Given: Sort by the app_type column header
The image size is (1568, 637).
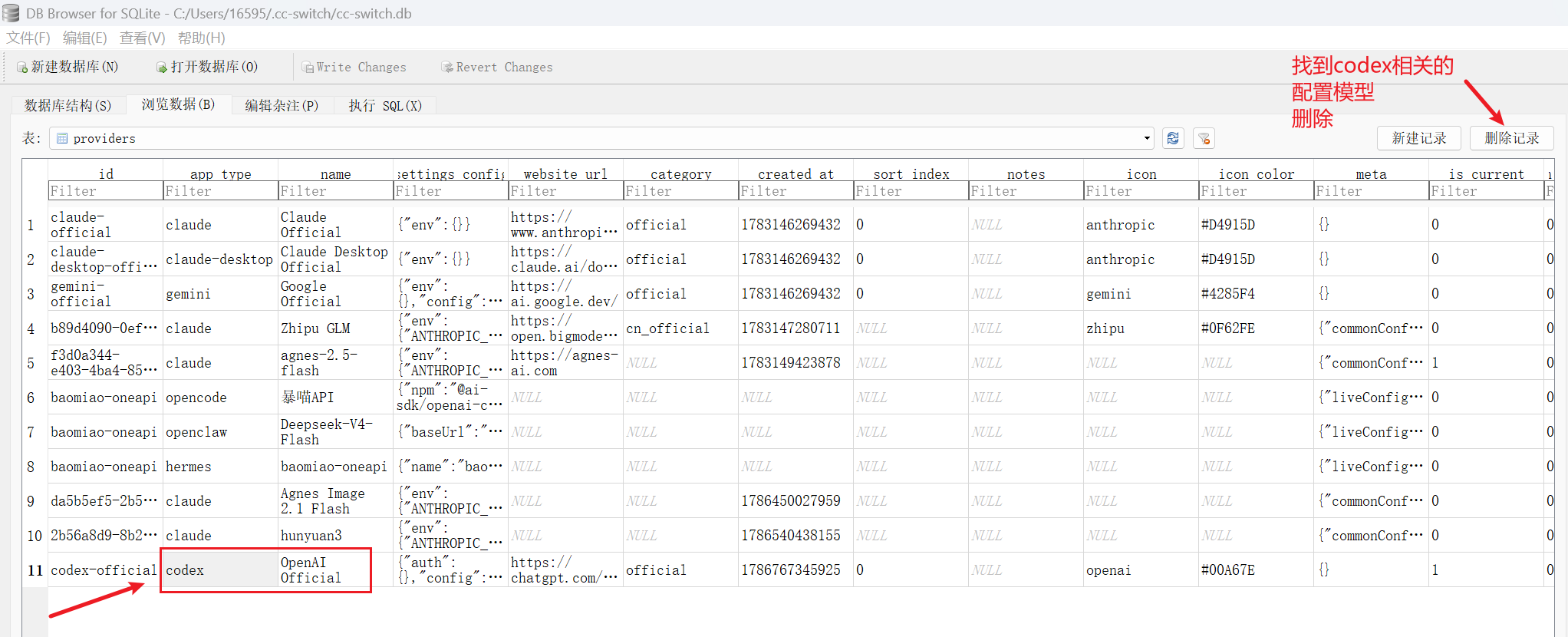Looking at the screenshot, I should pos(221,173).
